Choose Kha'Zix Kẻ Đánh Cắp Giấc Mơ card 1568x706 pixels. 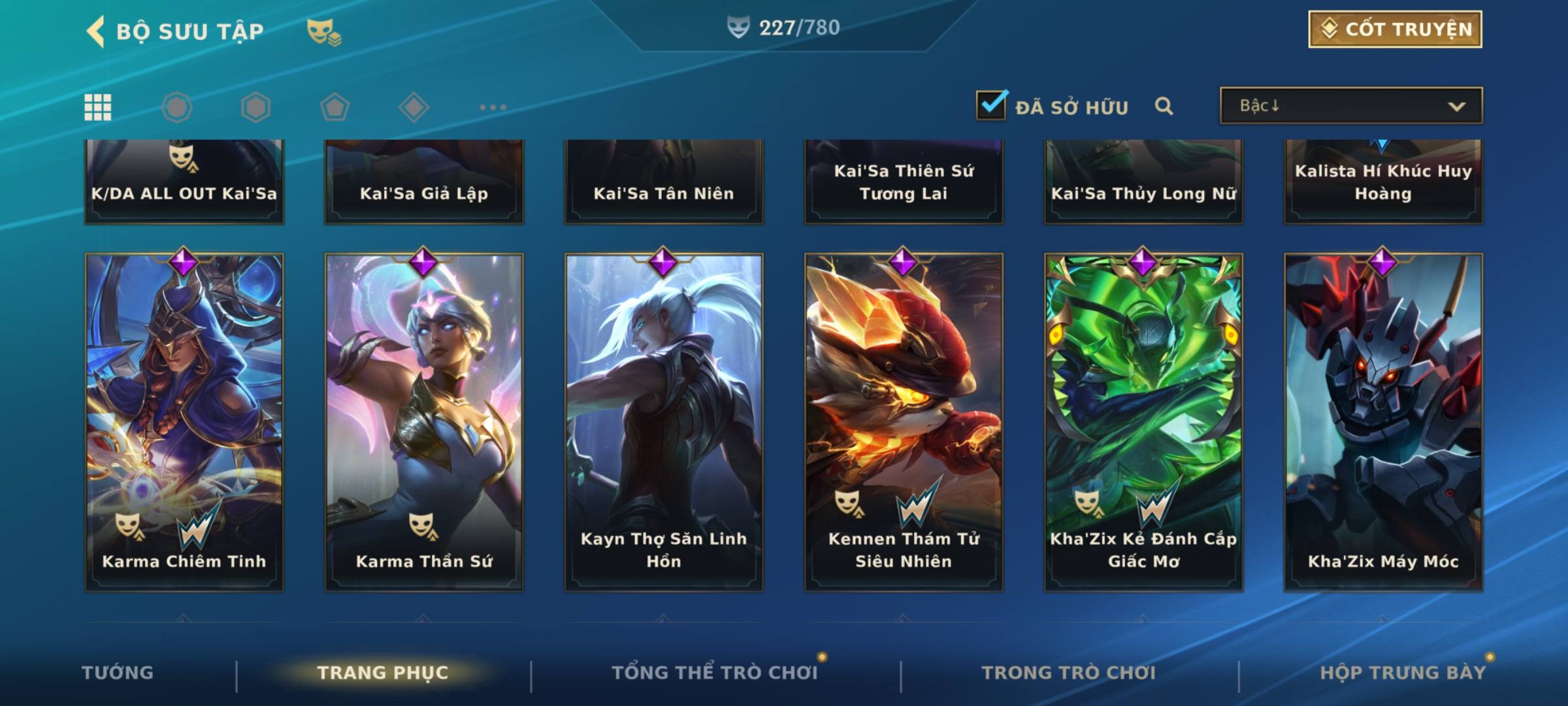[x=1143, y=422]
